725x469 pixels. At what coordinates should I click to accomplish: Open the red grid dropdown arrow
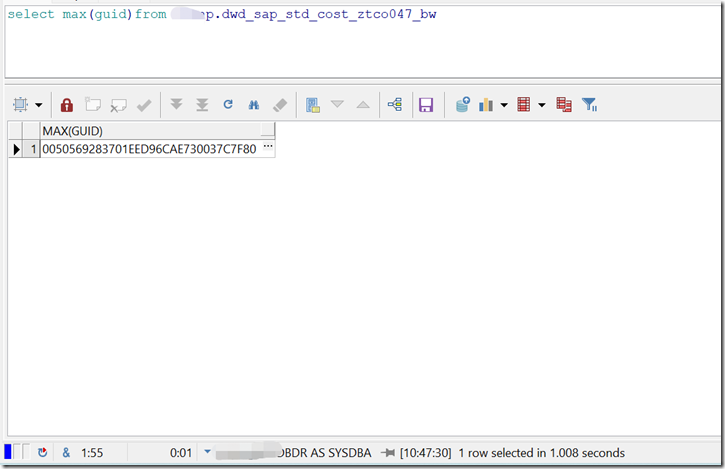(x=542, y=105)
